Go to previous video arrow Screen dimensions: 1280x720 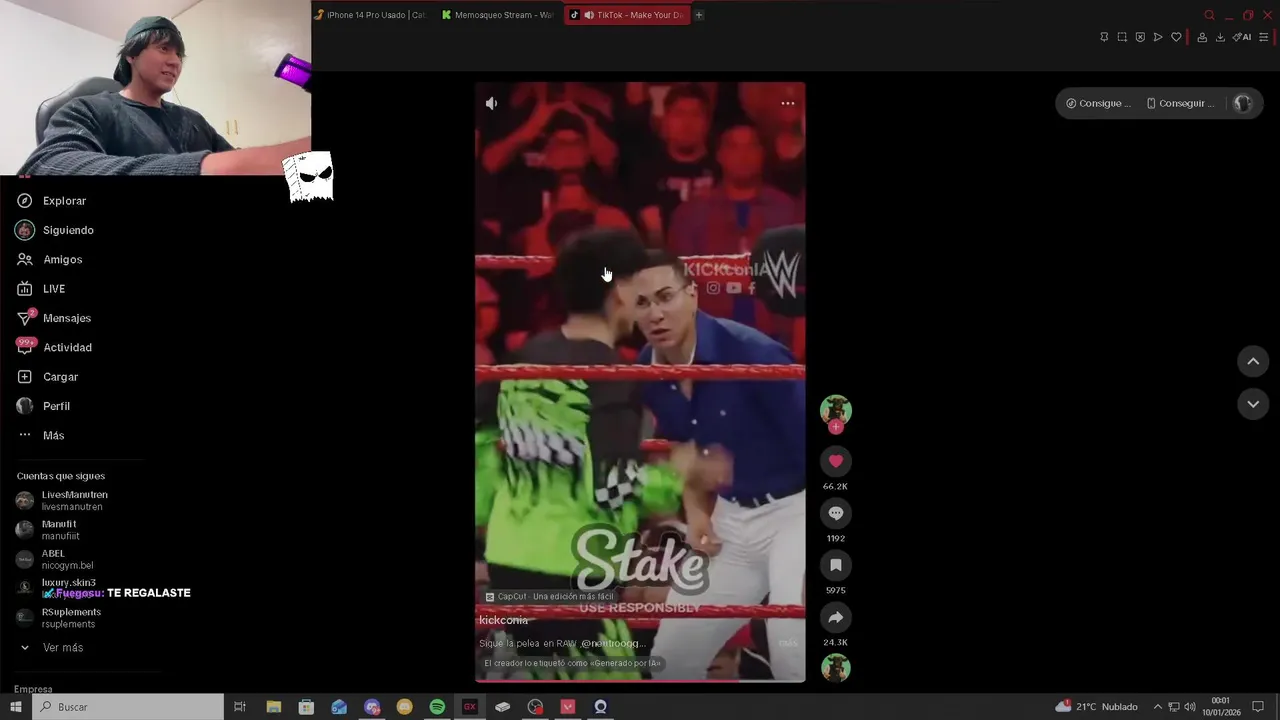tap(1253, 361)
